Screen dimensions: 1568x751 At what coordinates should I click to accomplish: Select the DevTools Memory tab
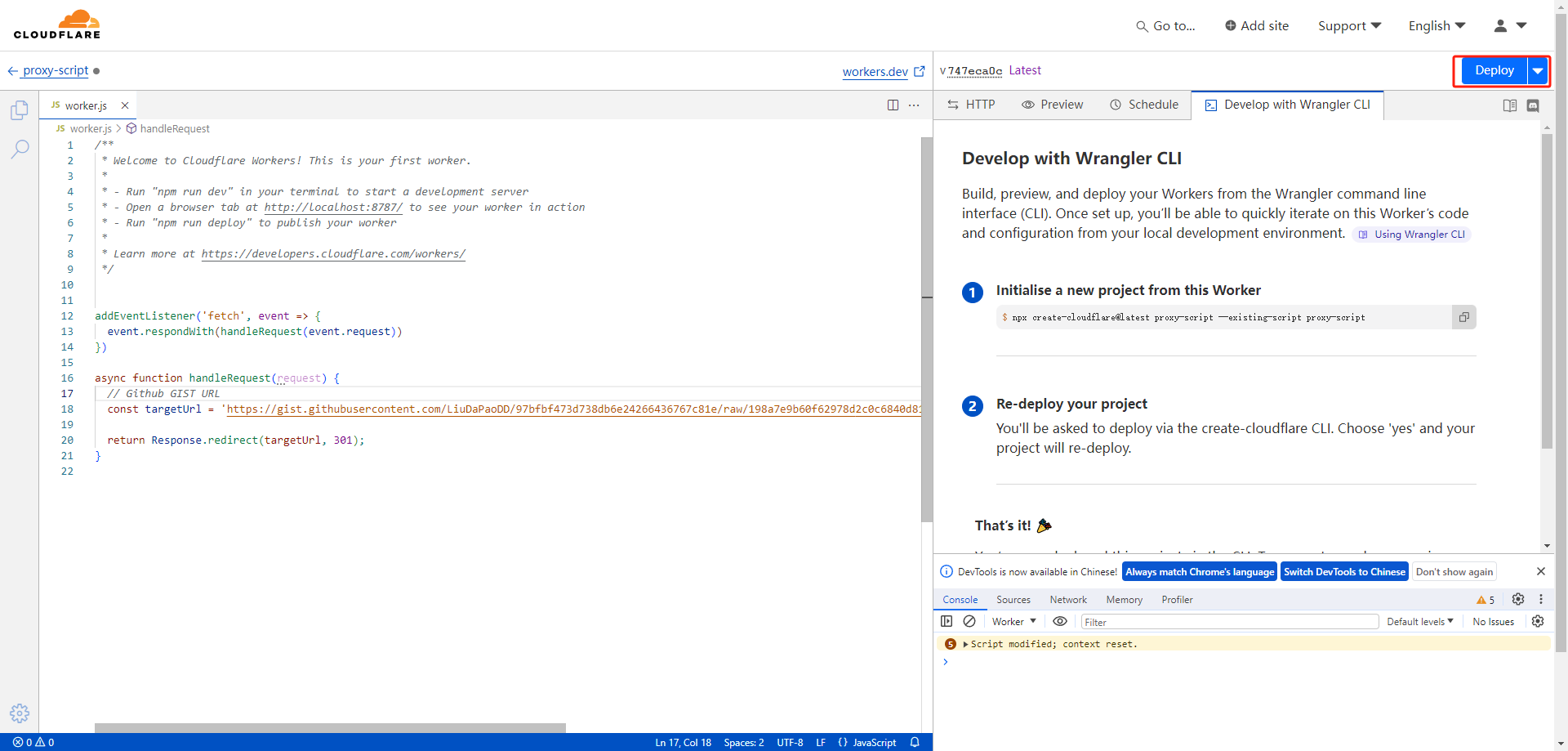pos(1124,600)
